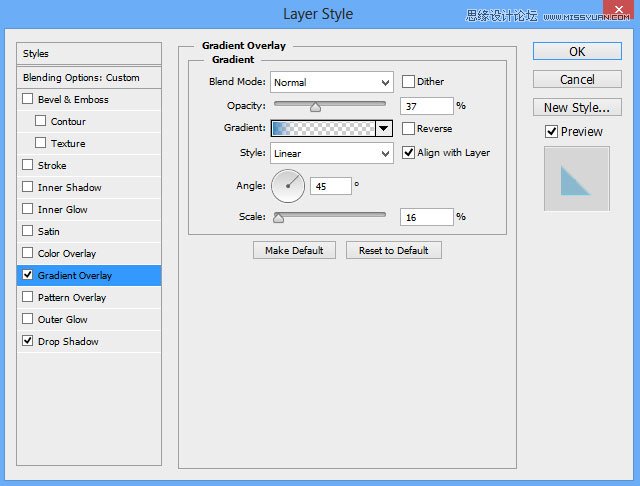
Task: Open the Inner Shadow settings row
Action: pos(89,187)
